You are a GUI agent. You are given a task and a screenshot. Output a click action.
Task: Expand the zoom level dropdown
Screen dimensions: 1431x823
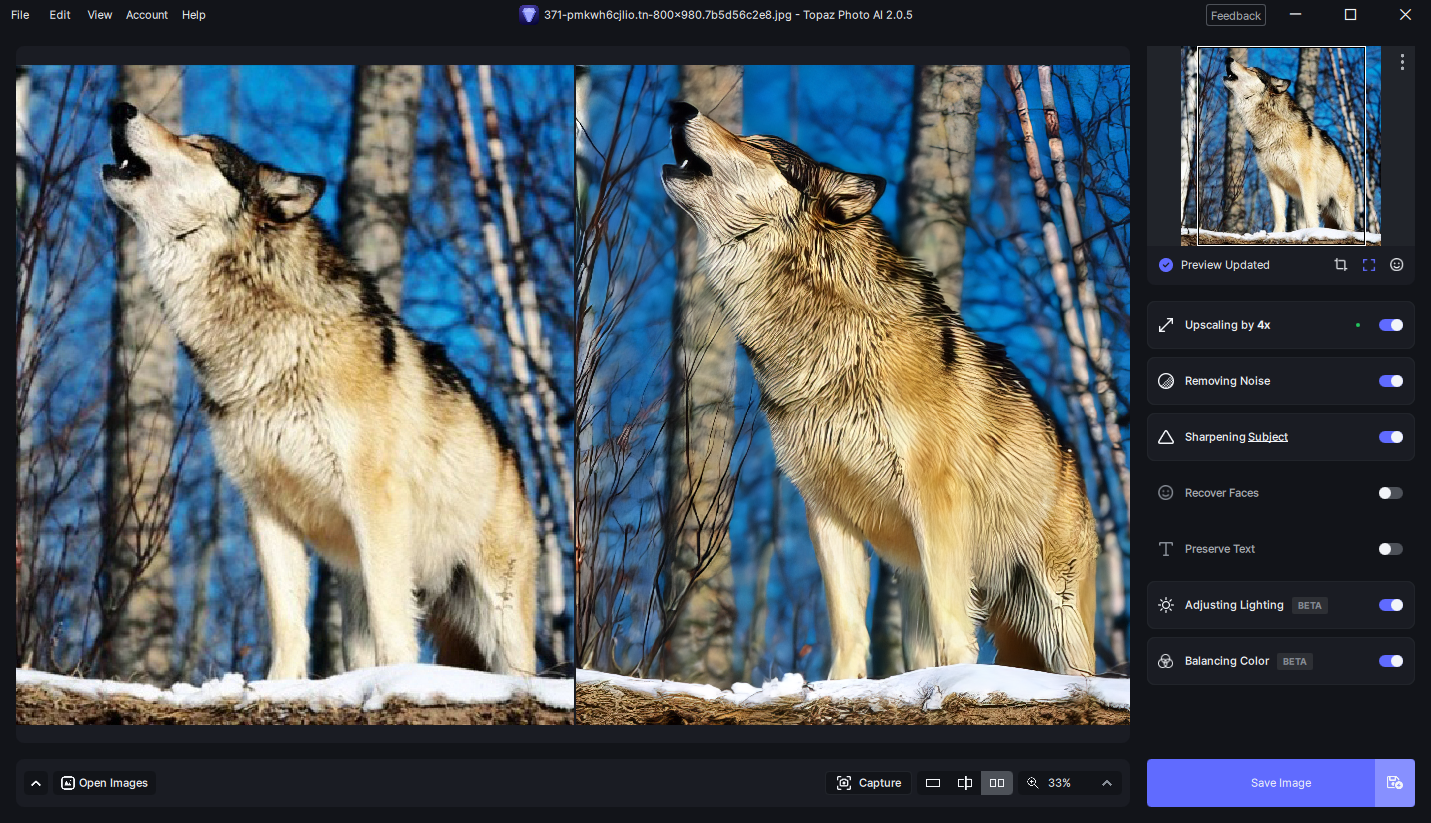1106,783
